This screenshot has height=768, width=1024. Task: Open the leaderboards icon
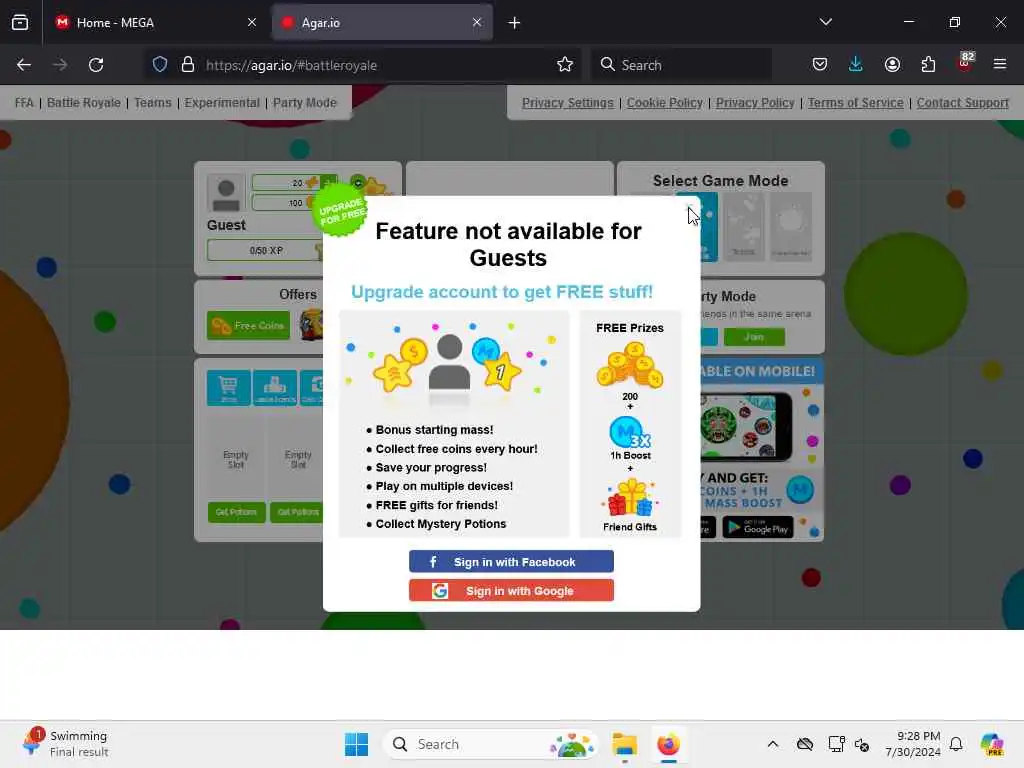pyautogui.click(x=275, y=388)
